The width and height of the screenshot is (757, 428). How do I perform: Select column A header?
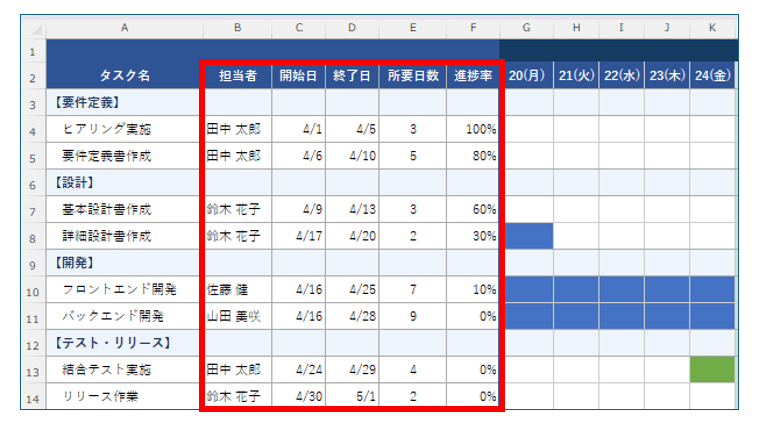tap(124, 28)
